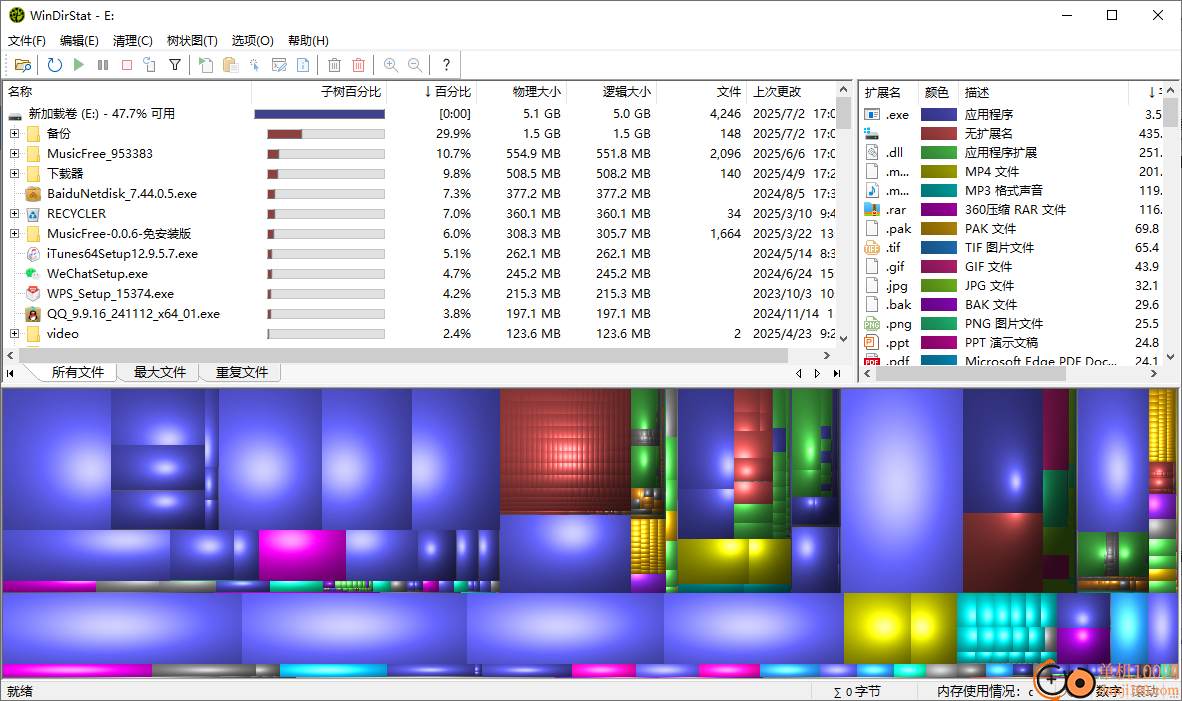Click the command prompt here icon
This screenshot has height=701, width=1182.
[279, 65]
